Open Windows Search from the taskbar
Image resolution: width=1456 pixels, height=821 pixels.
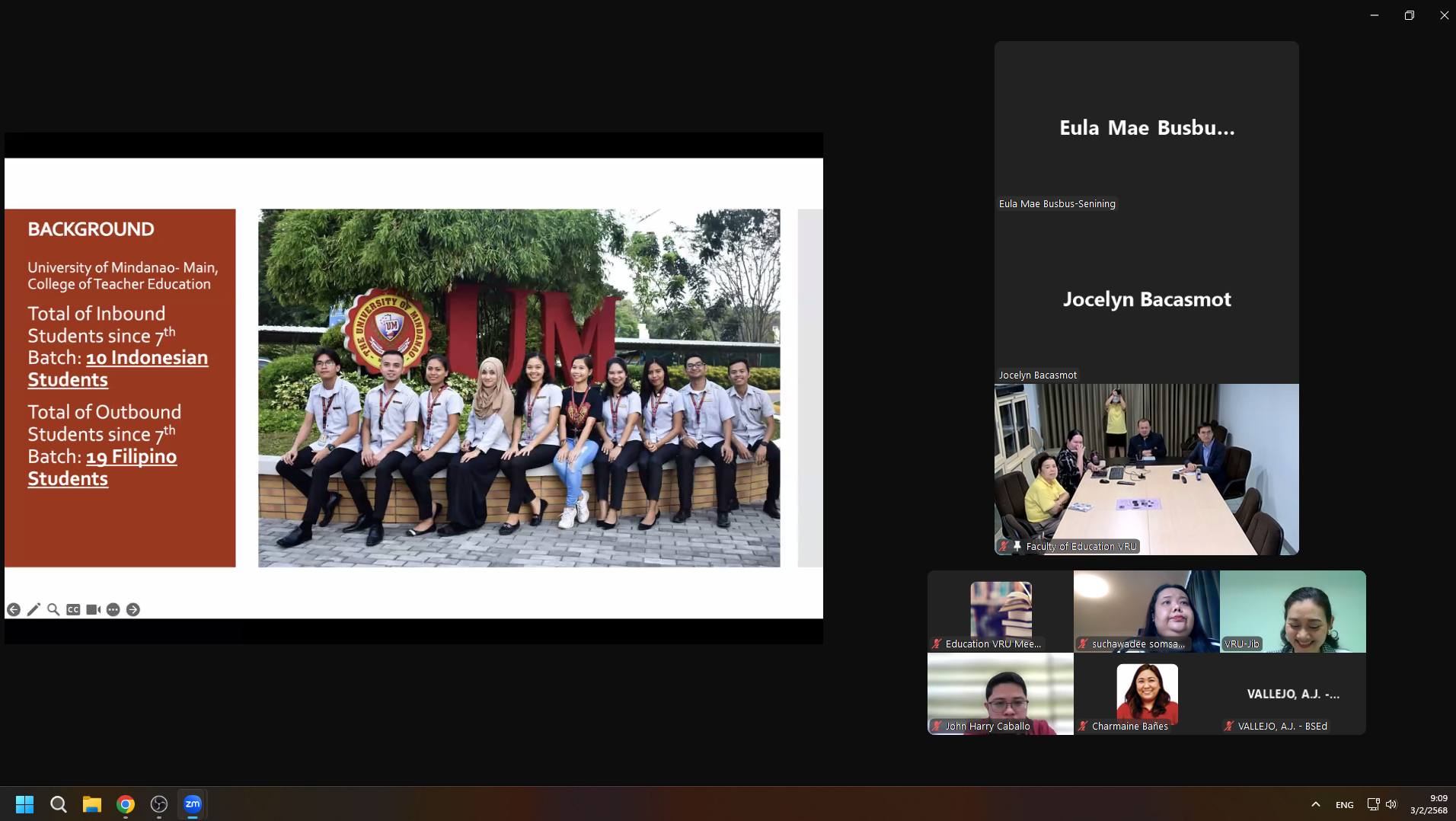pyautogui.click(x=59, y=804)
